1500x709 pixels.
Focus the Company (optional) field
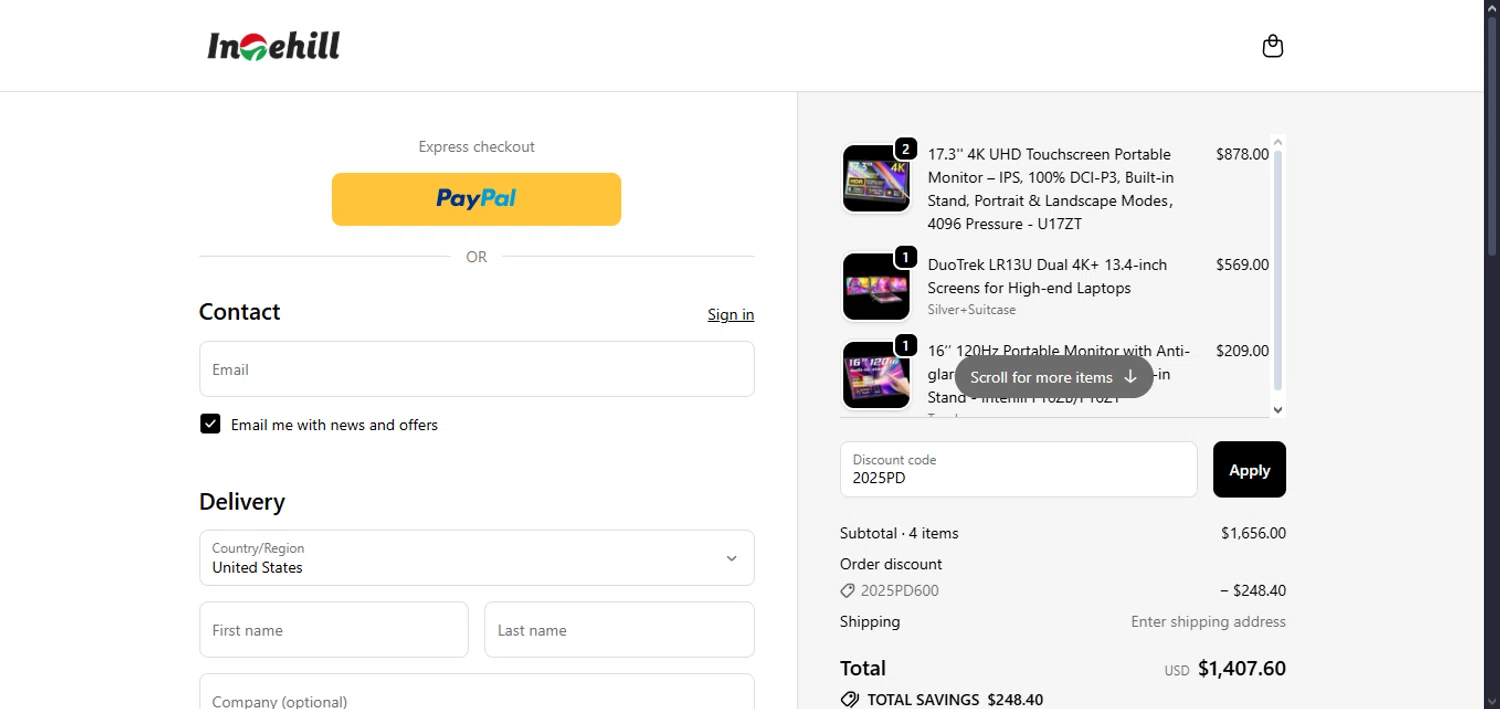pyautogui.click(x=477, y=692)
